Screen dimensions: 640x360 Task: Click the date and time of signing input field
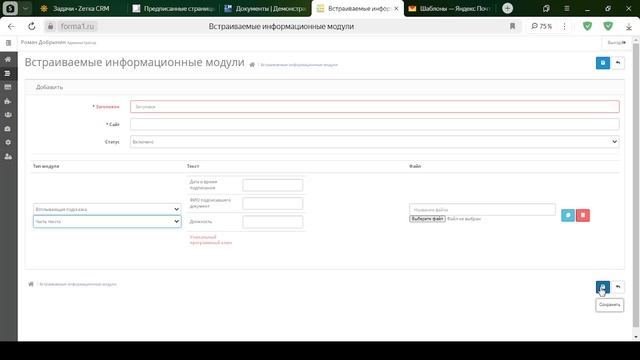click(273, 185)
